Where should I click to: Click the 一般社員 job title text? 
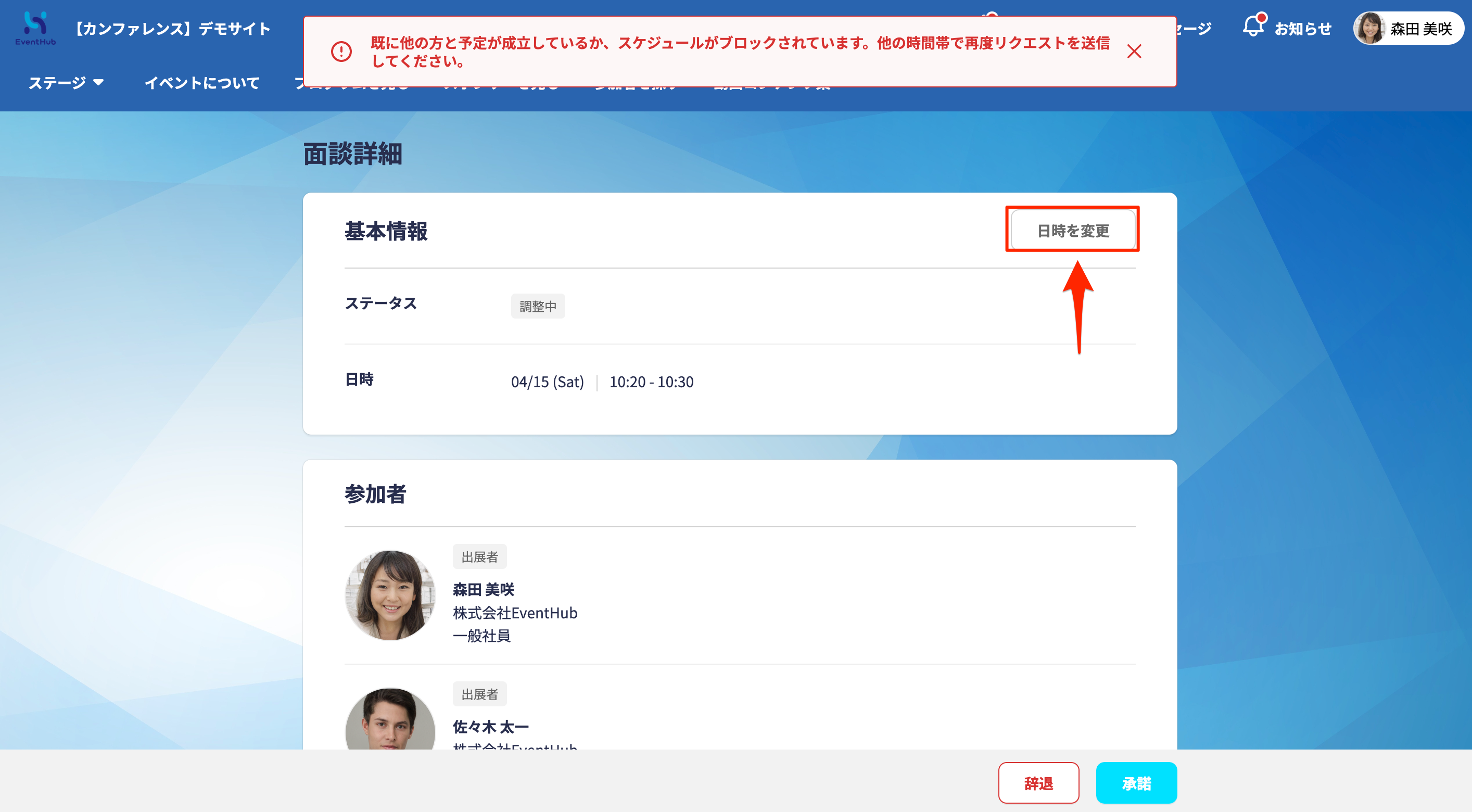tap(481, 636)
